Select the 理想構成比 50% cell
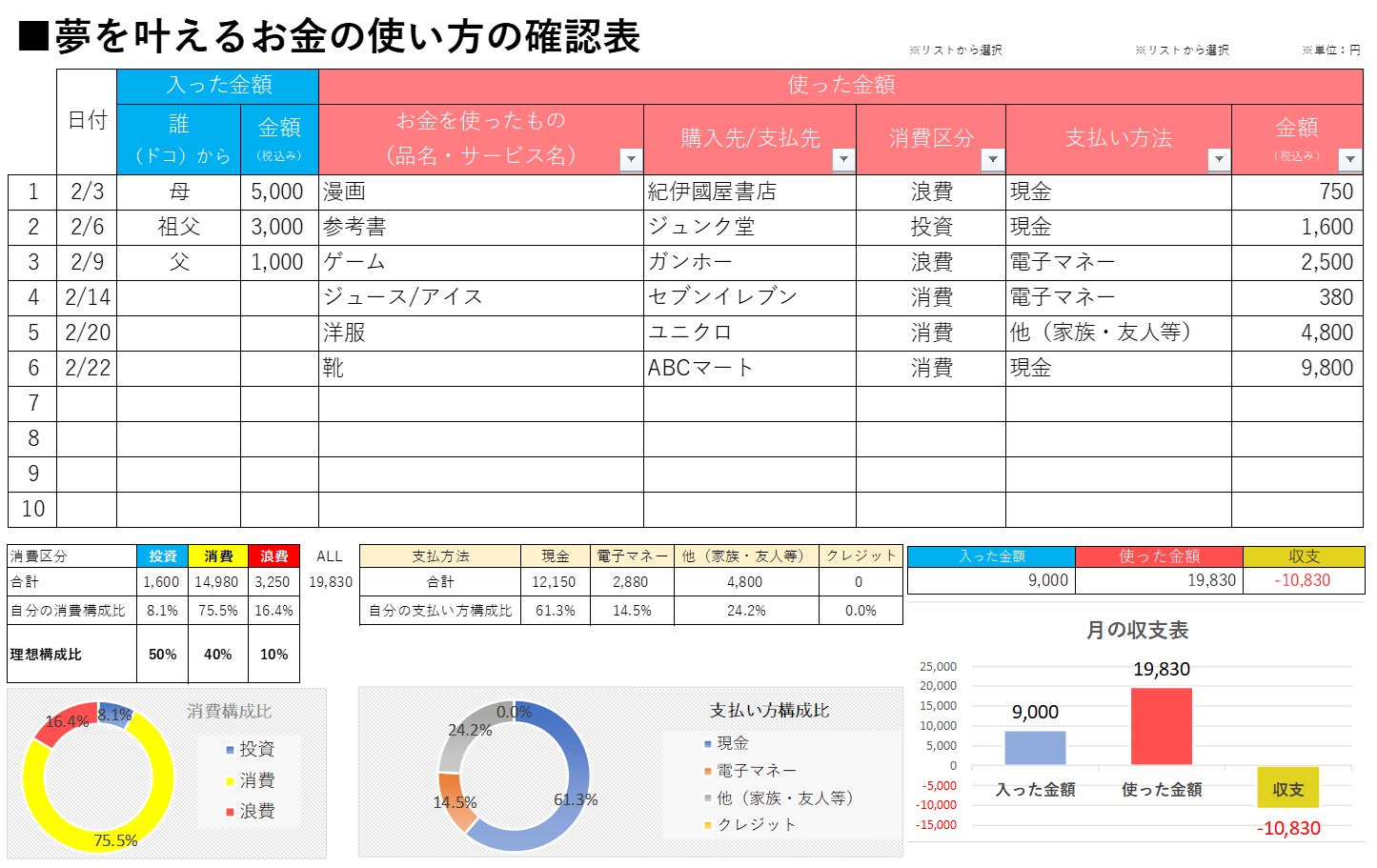1377x868 pixels. point(163,655)
